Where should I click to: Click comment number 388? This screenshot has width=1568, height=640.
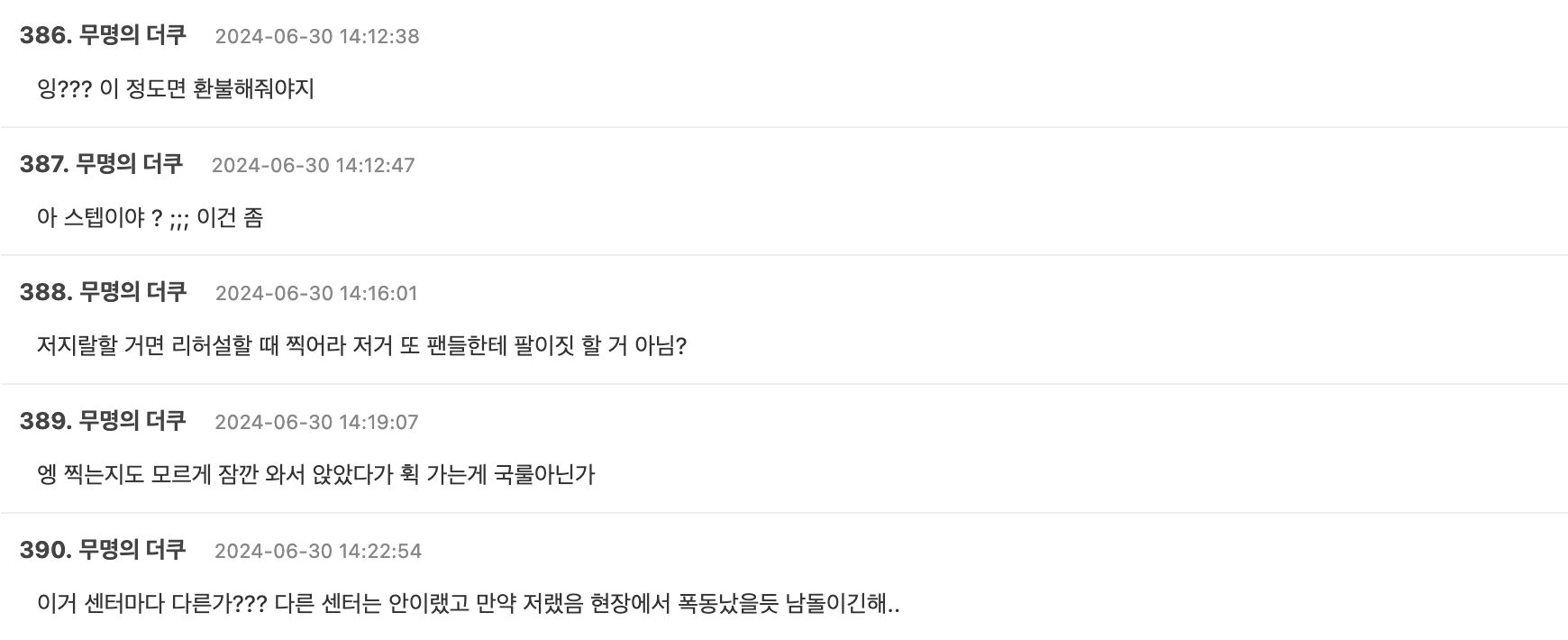45,292
